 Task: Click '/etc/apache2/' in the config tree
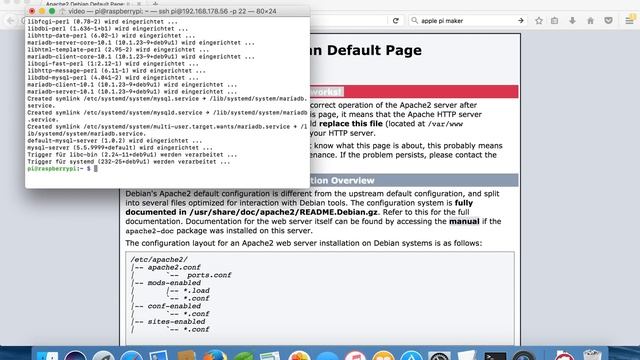tap(159, 260)
